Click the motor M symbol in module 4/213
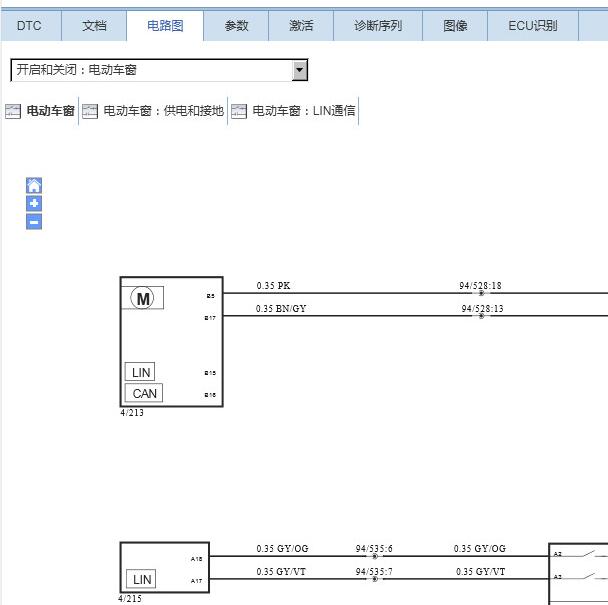This screenshot has width=608, height=605. [142, 298]
